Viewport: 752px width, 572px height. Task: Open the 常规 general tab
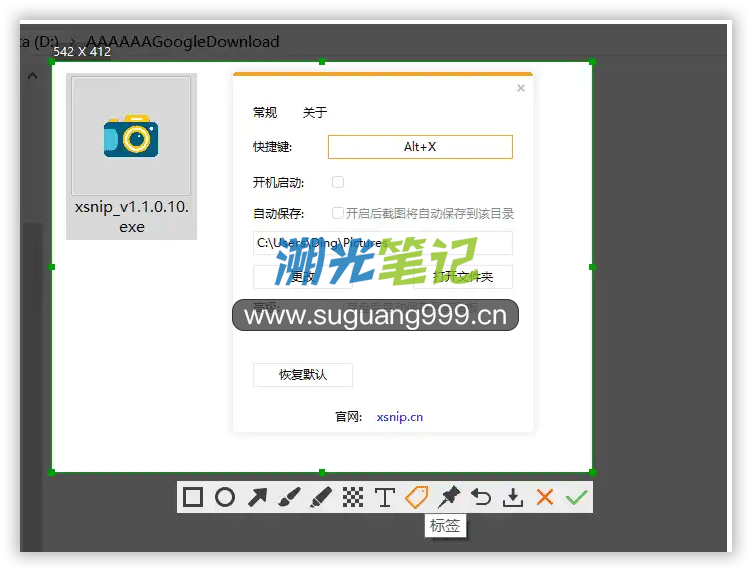tap(265, 113)
